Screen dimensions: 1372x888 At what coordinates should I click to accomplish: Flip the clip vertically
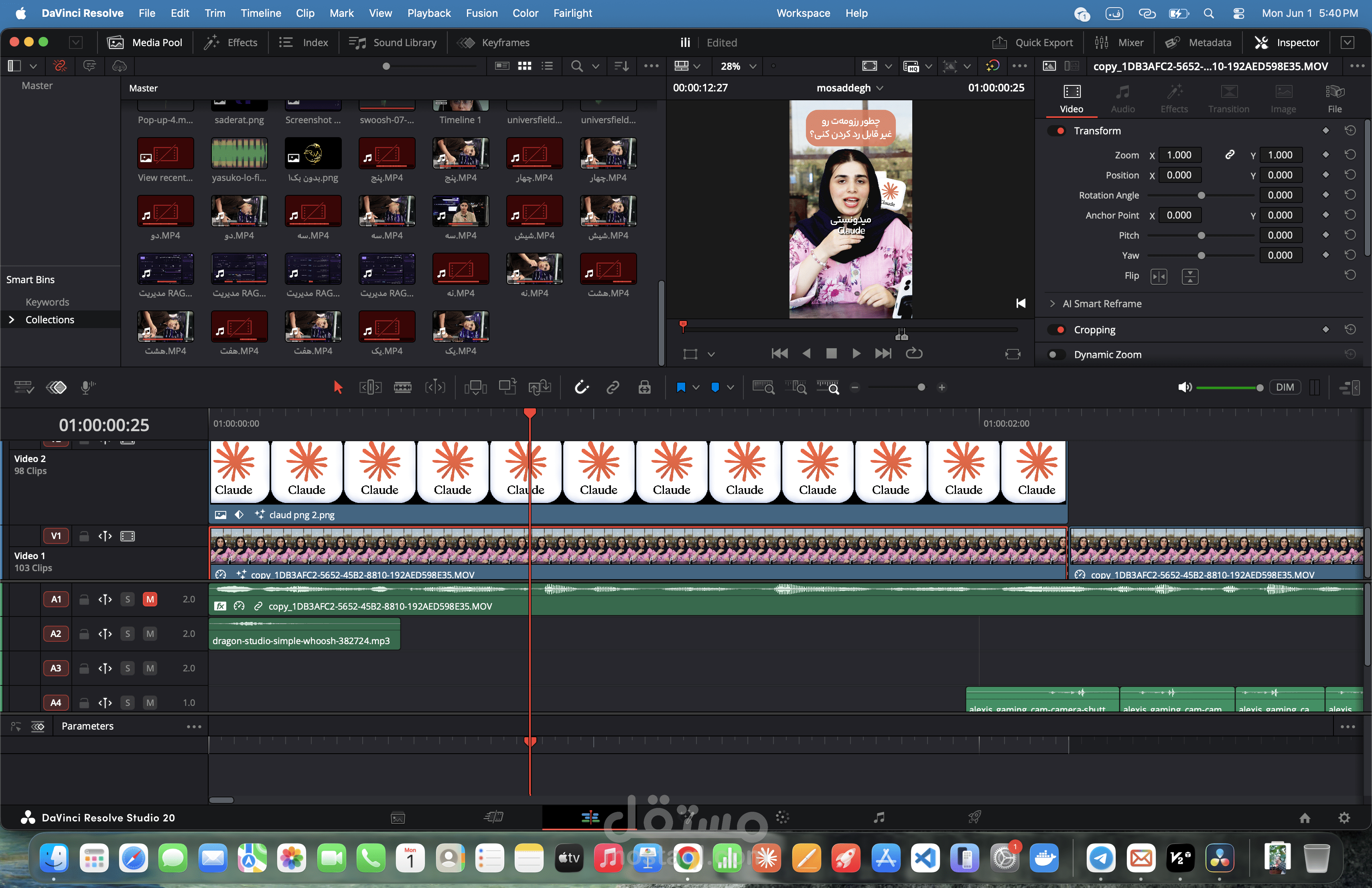tap(1190, 277)
